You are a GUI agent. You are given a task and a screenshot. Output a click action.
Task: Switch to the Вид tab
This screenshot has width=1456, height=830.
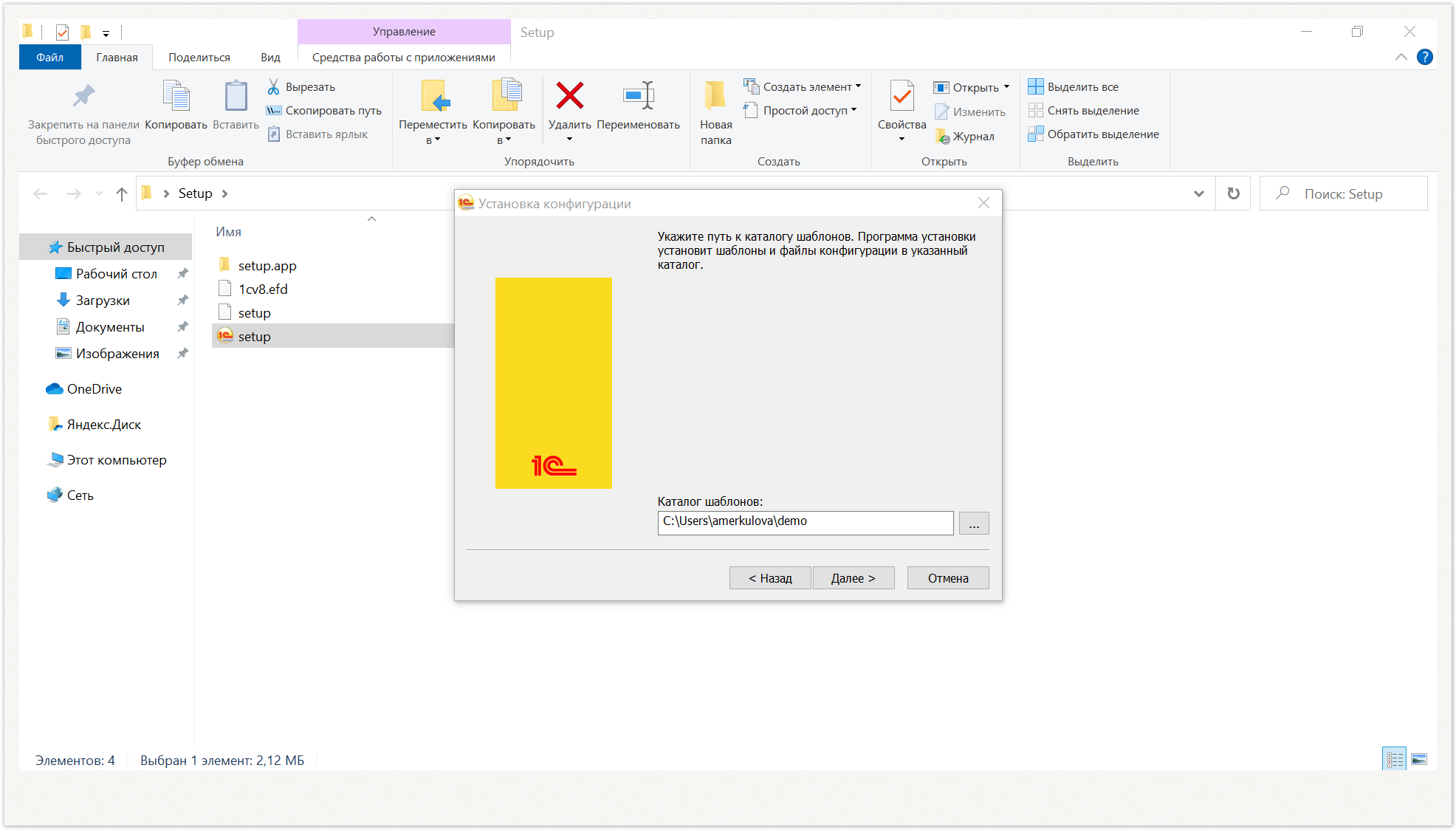270,58
